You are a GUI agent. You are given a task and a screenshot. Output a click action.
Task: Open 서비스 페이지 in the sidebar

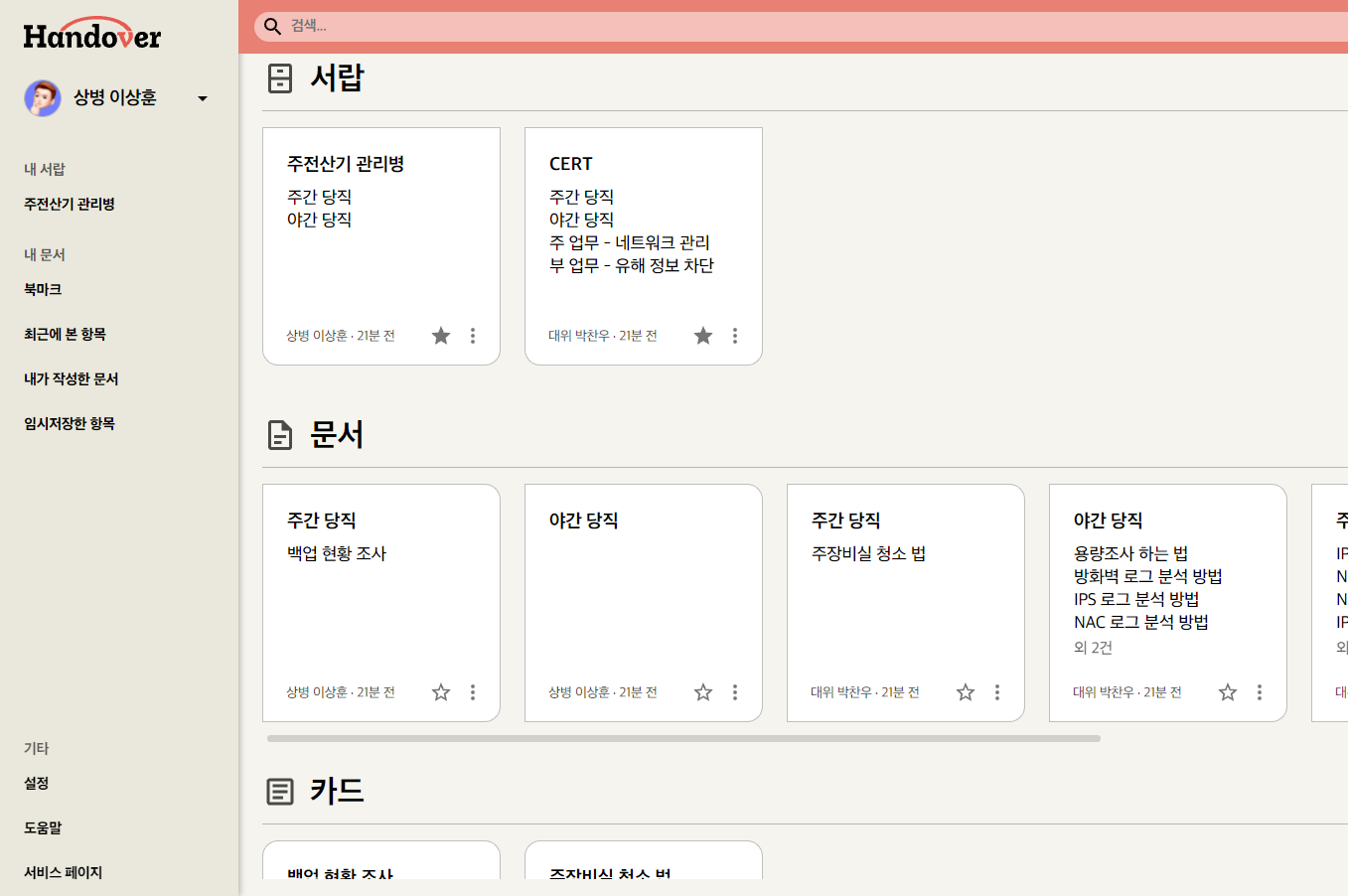click(63, 872)
